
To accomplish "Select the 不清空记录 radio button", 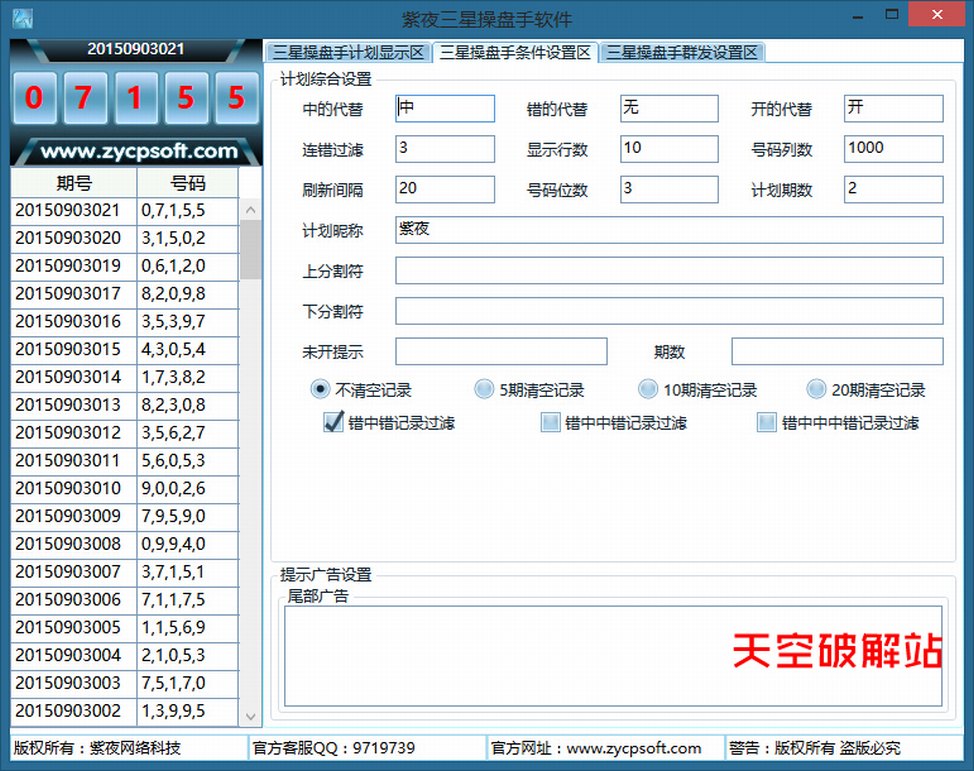I will (x=320, y=389).
